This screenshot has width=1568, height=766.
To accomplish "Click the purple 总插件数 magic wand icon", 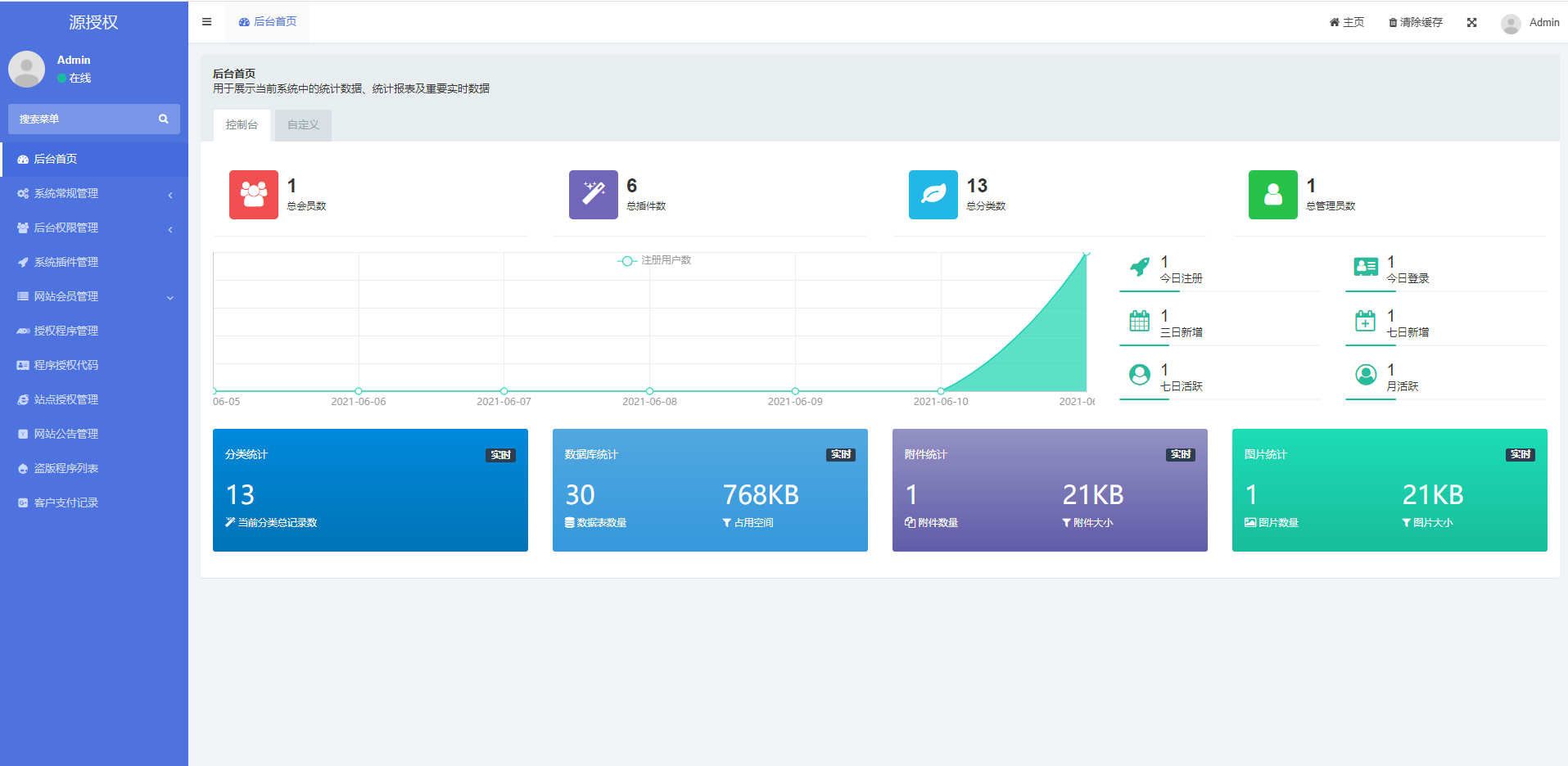I will click(x=593, y=195).
